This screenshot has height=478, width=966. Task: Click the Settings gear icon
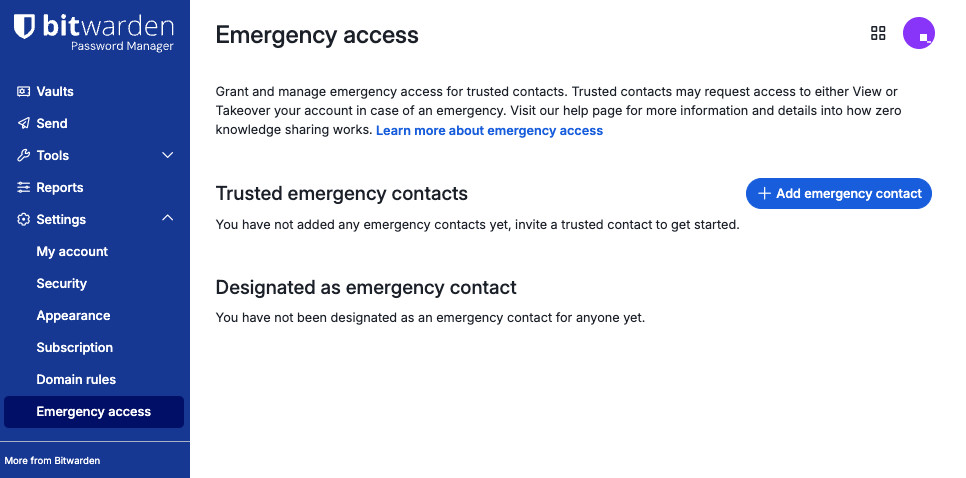23,219
